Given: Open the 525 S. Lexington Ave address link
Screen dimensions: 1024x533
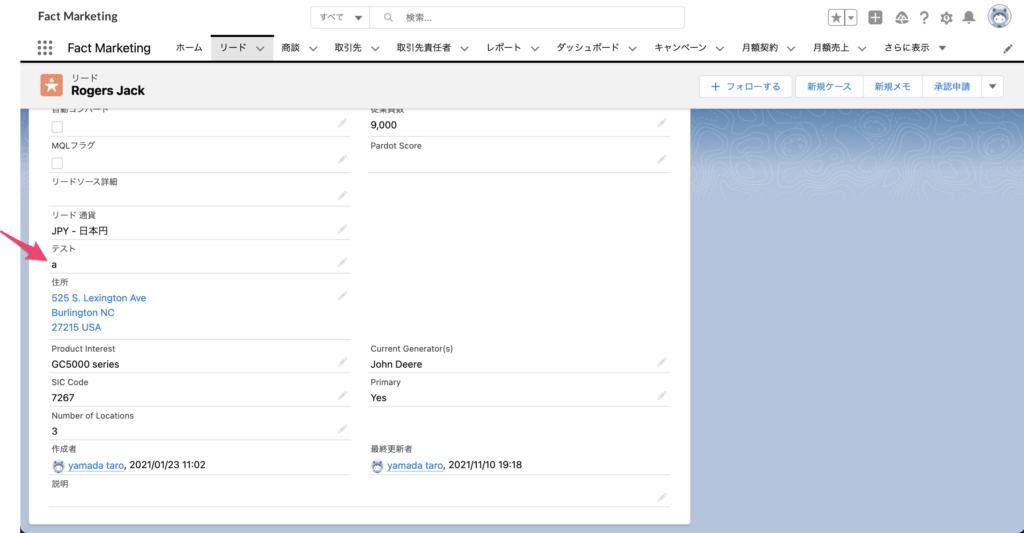Looking at the screenshot, I should point(99,298).
